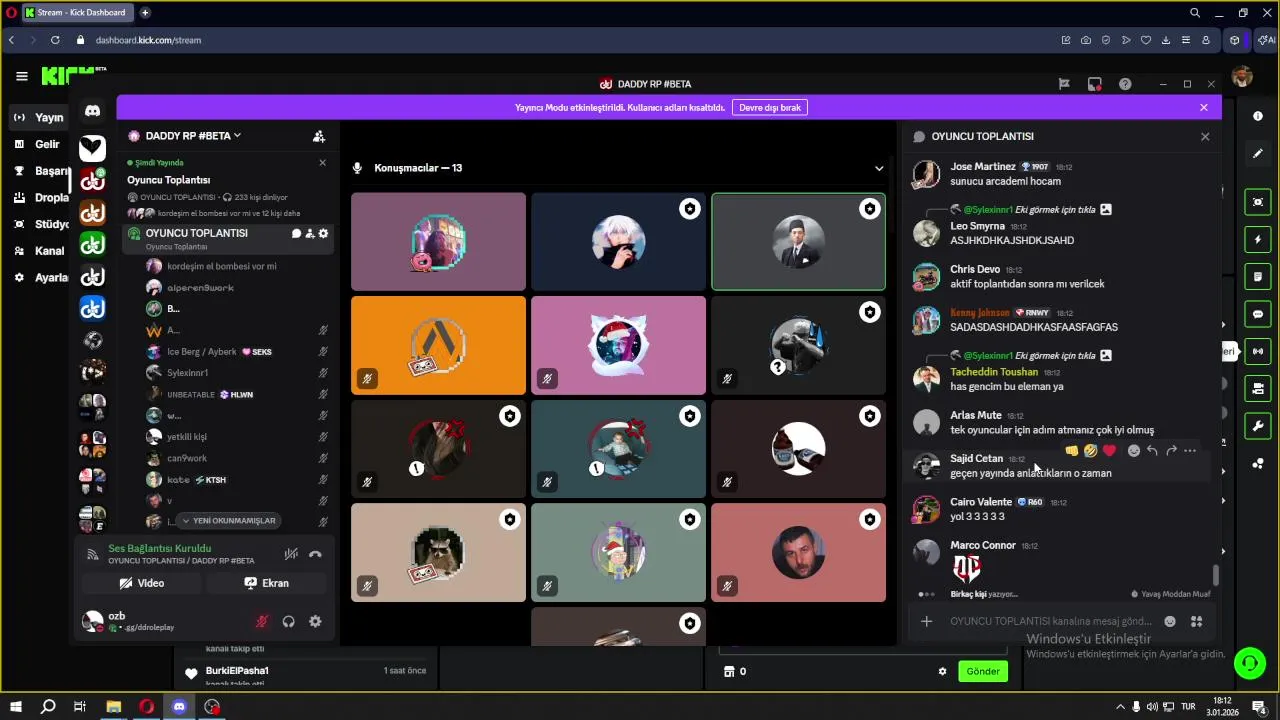Click the Kick info icon in right toolbar
Viewport: 1280px width, 720px height.
coord(1258,116)
